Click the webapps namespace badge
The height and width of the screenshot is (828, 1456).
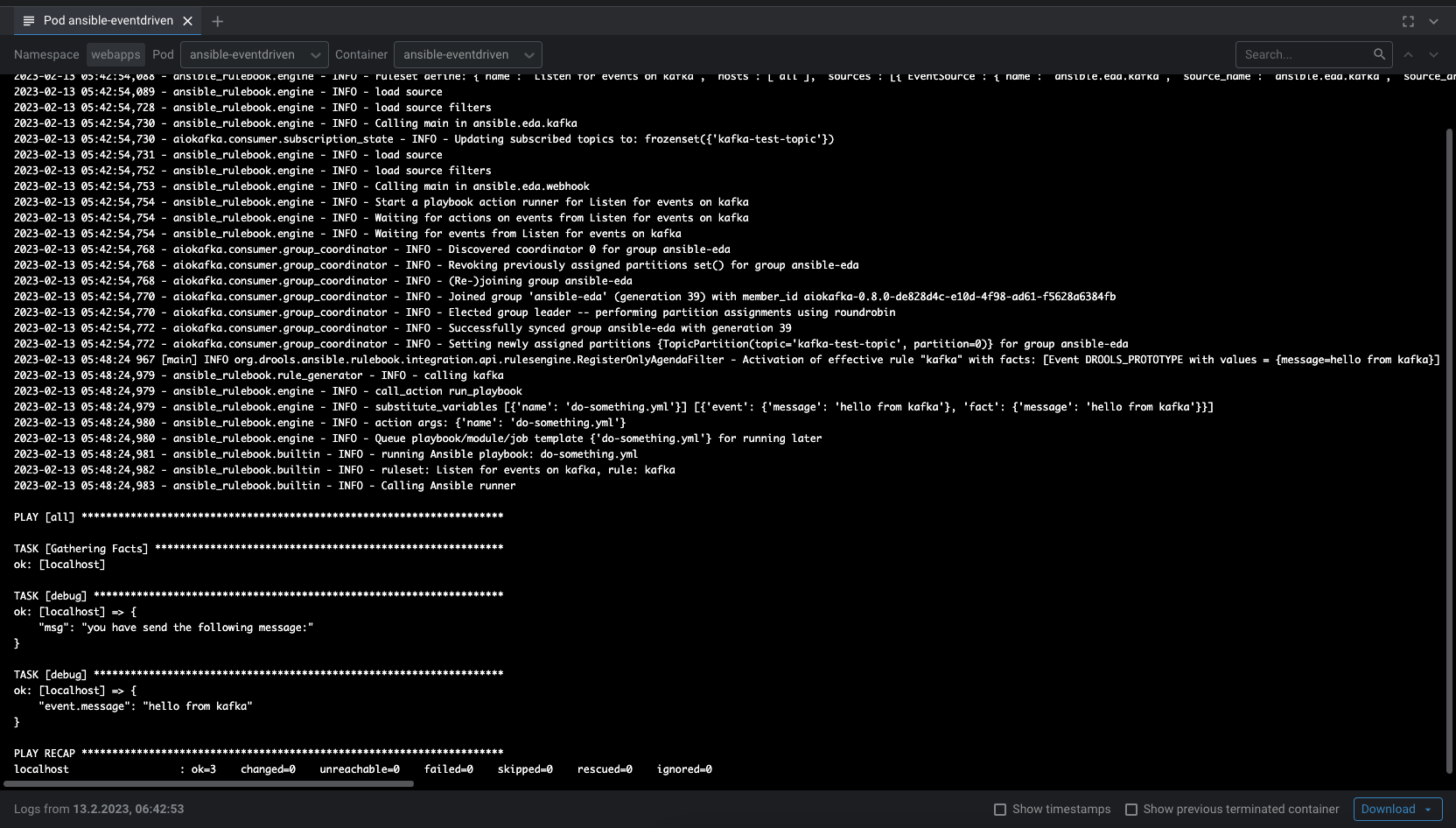(115, 54)
